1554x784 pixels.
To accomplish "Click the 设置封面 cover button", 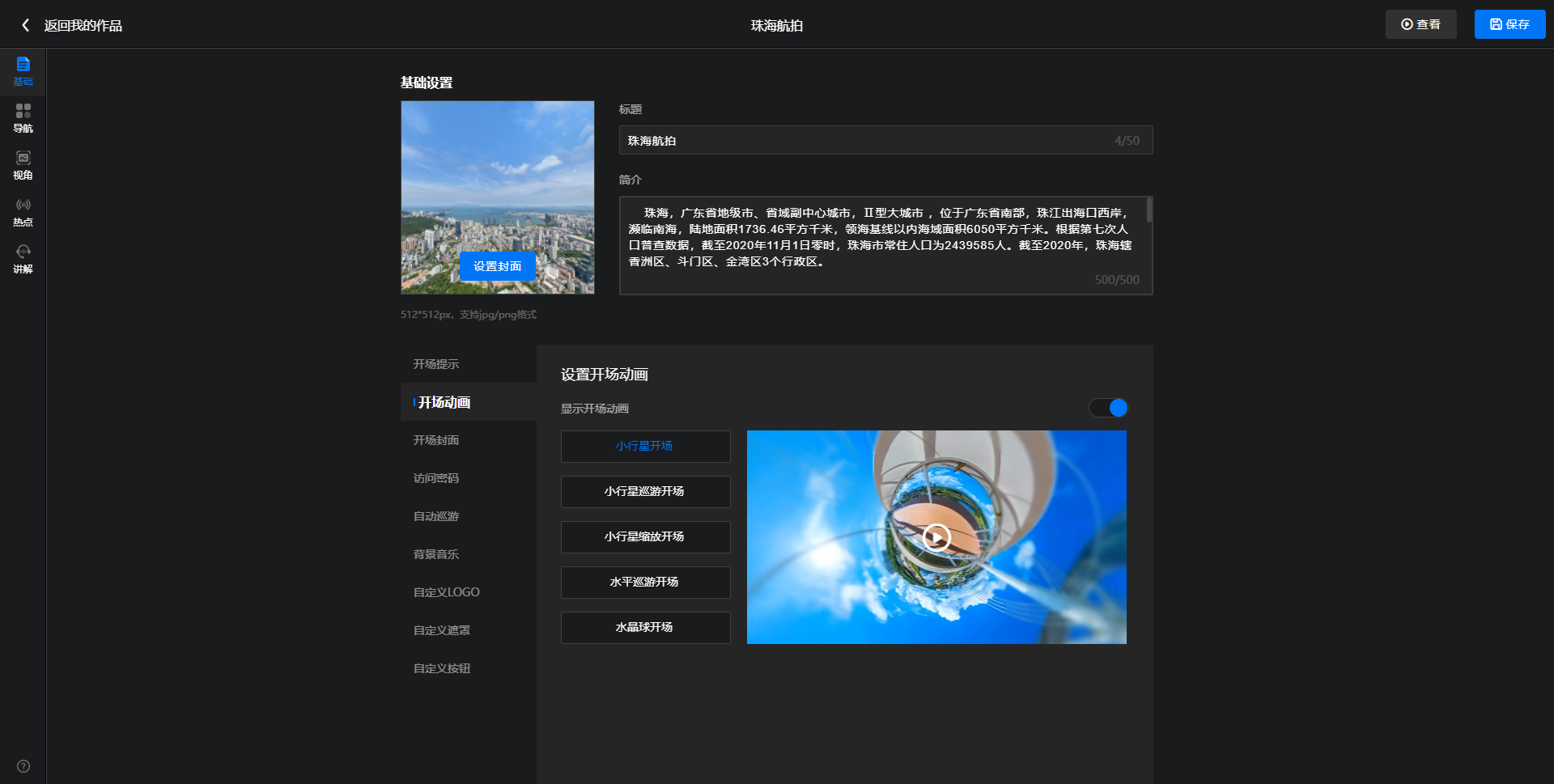I will pyautogui.click(x=497, y=266).
